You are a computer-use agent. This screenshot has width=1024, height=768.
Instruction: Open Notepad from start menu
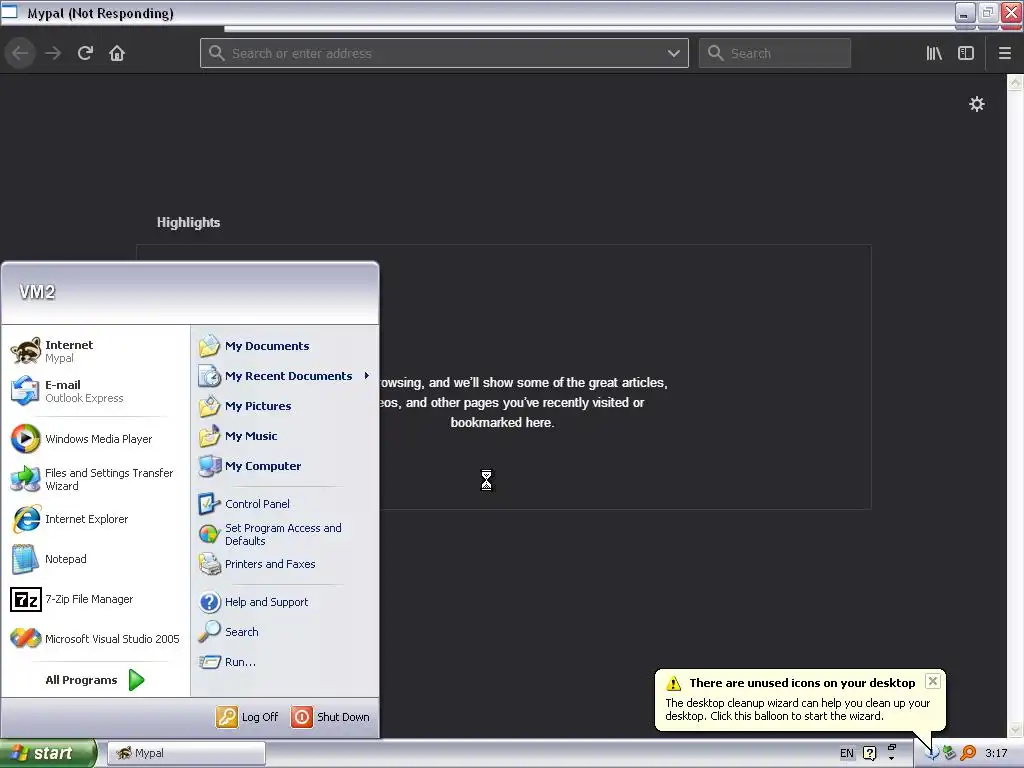click(95, 559)
